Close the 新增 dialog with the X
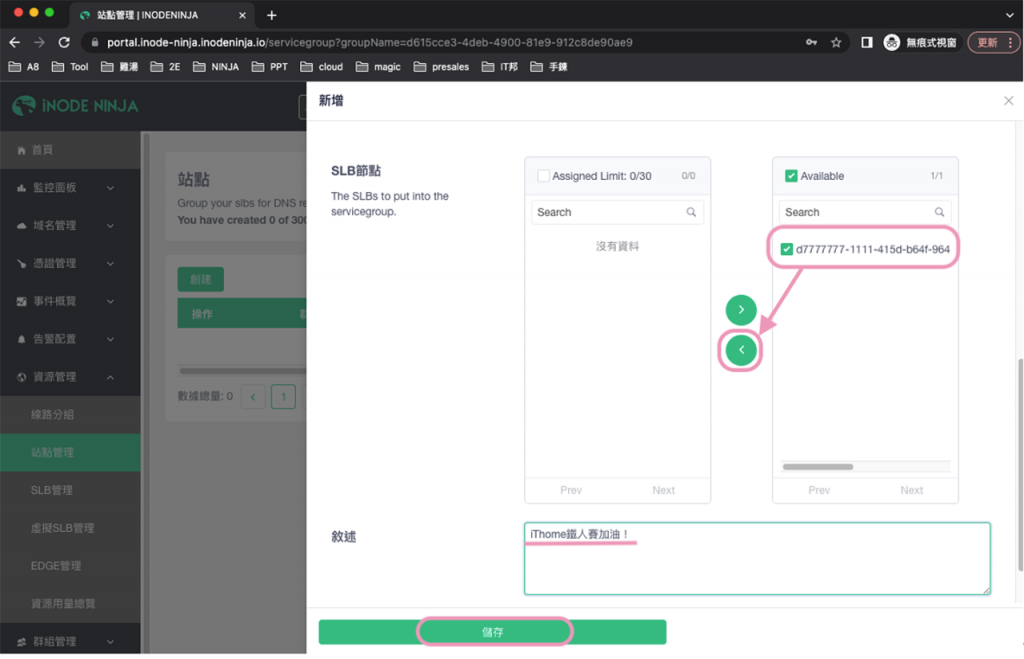 [1008, 101]
